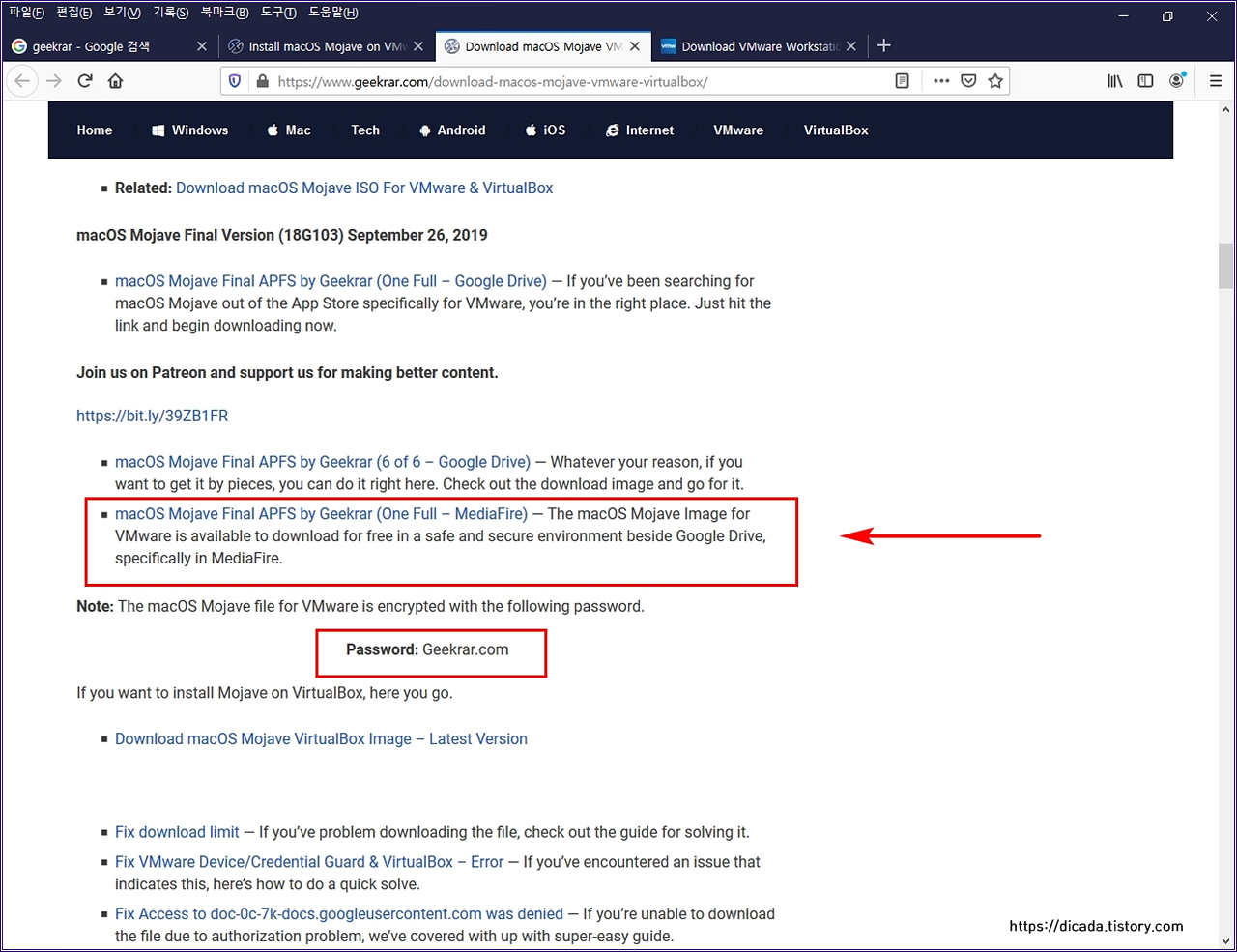
Task: Open VMware category in site nav
Action: (x=738, y=130)
